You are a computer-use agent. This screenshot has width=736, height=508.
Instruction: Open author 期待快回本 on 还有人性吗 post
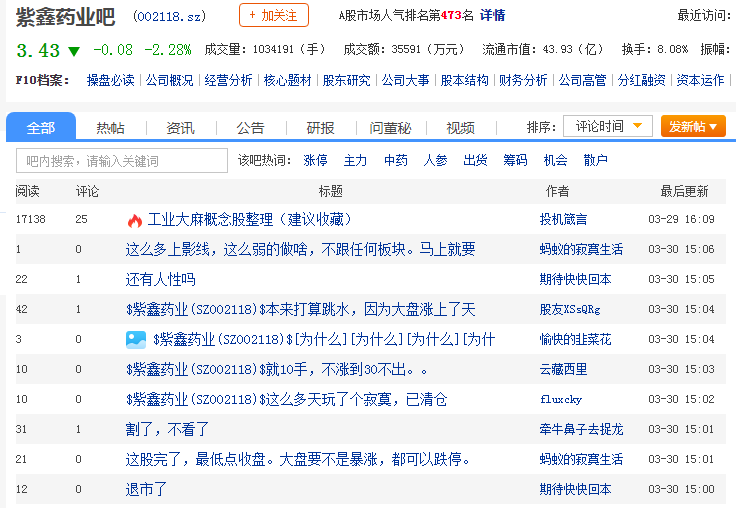pyautogui.click(x=575, y=279)
